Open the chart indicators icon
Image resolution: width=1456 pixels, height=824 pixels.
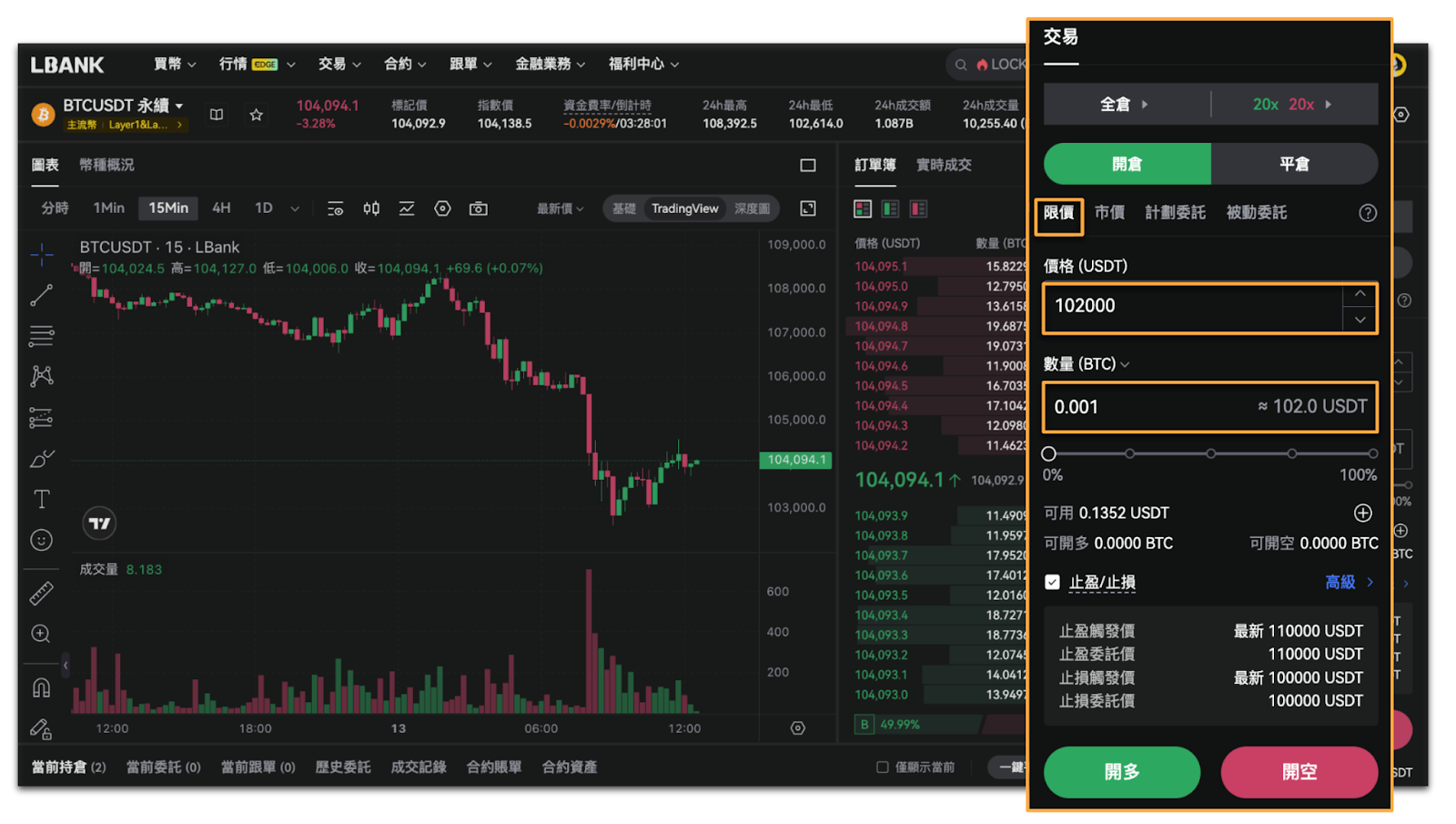pos(406,209)
